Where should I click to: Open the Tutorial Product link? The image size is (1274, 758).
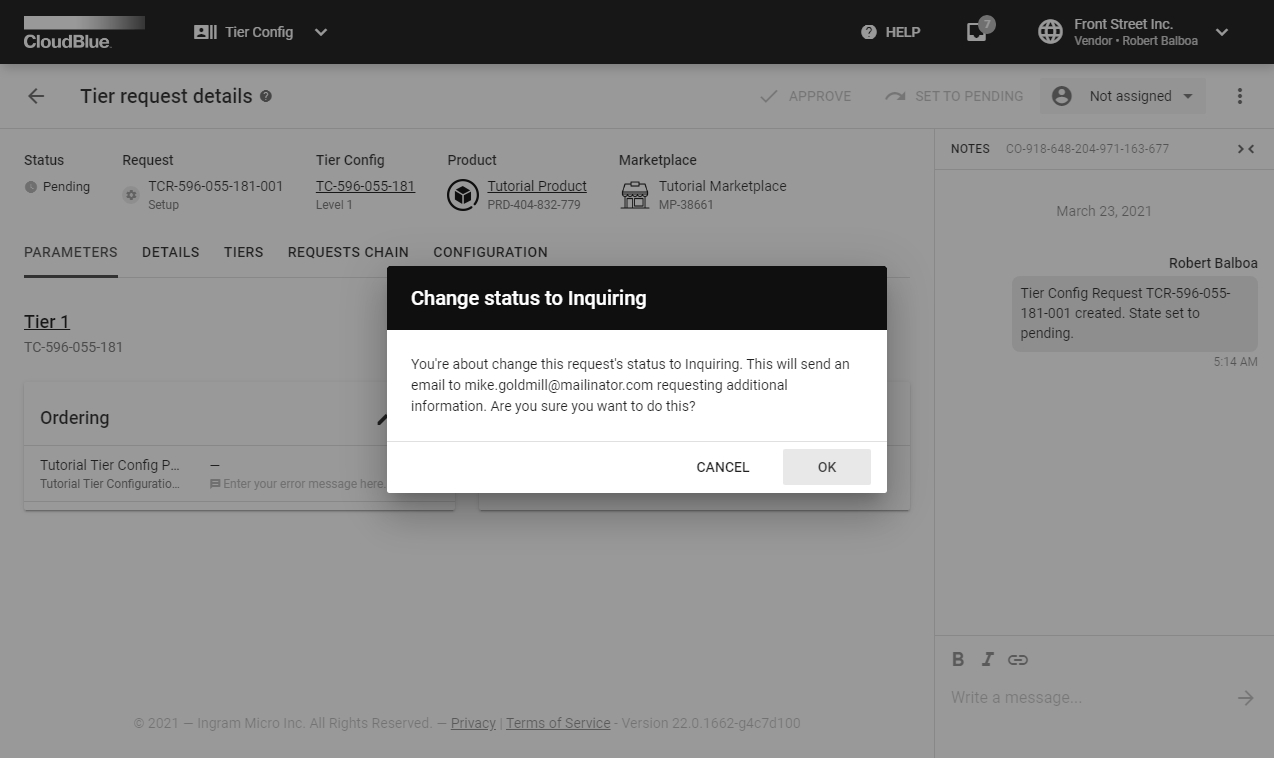(537, 186)
